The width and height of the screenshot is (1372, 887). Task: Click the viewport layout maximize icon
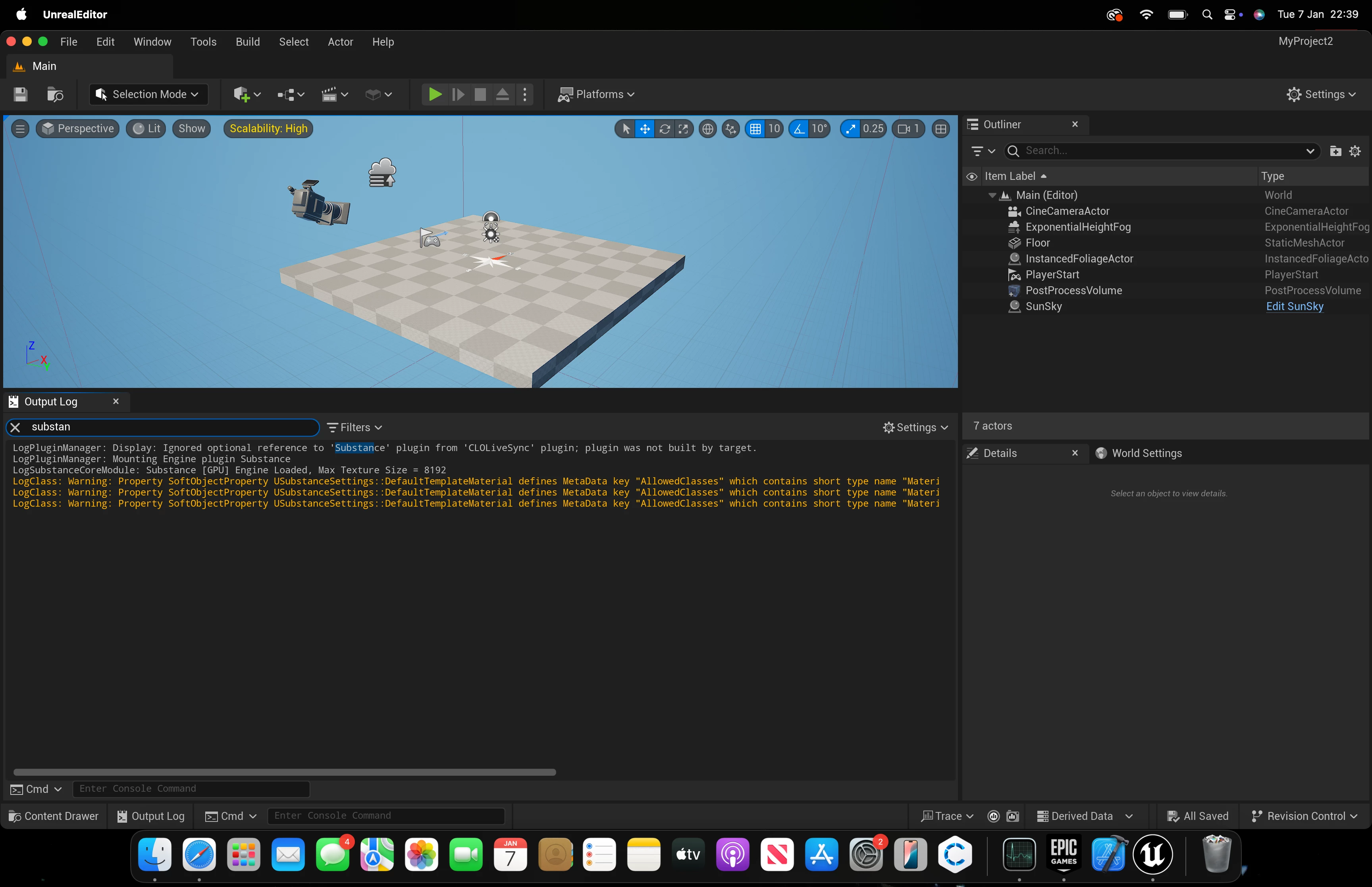pos(941,128)
